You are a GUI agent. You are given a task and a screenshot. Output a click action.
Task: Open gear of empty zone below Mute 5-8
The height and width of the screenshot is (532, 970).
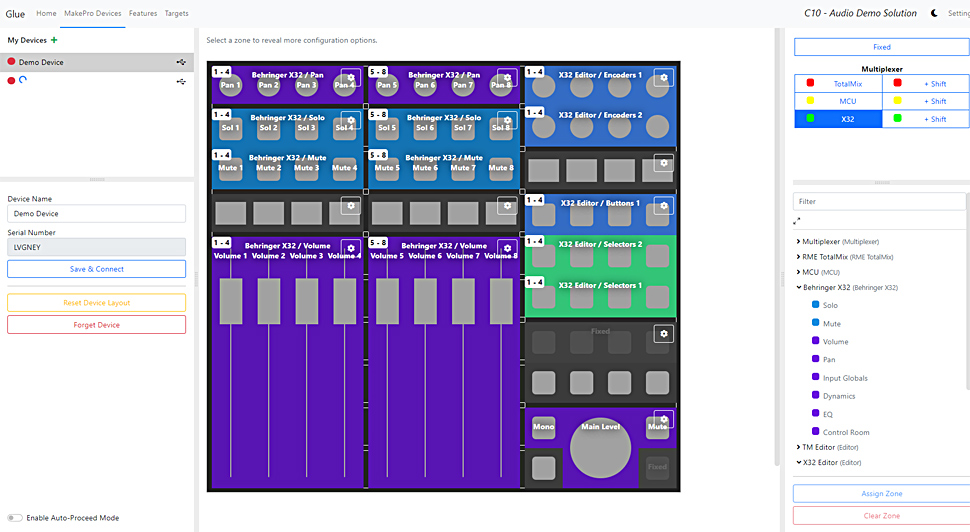[507, 205]
